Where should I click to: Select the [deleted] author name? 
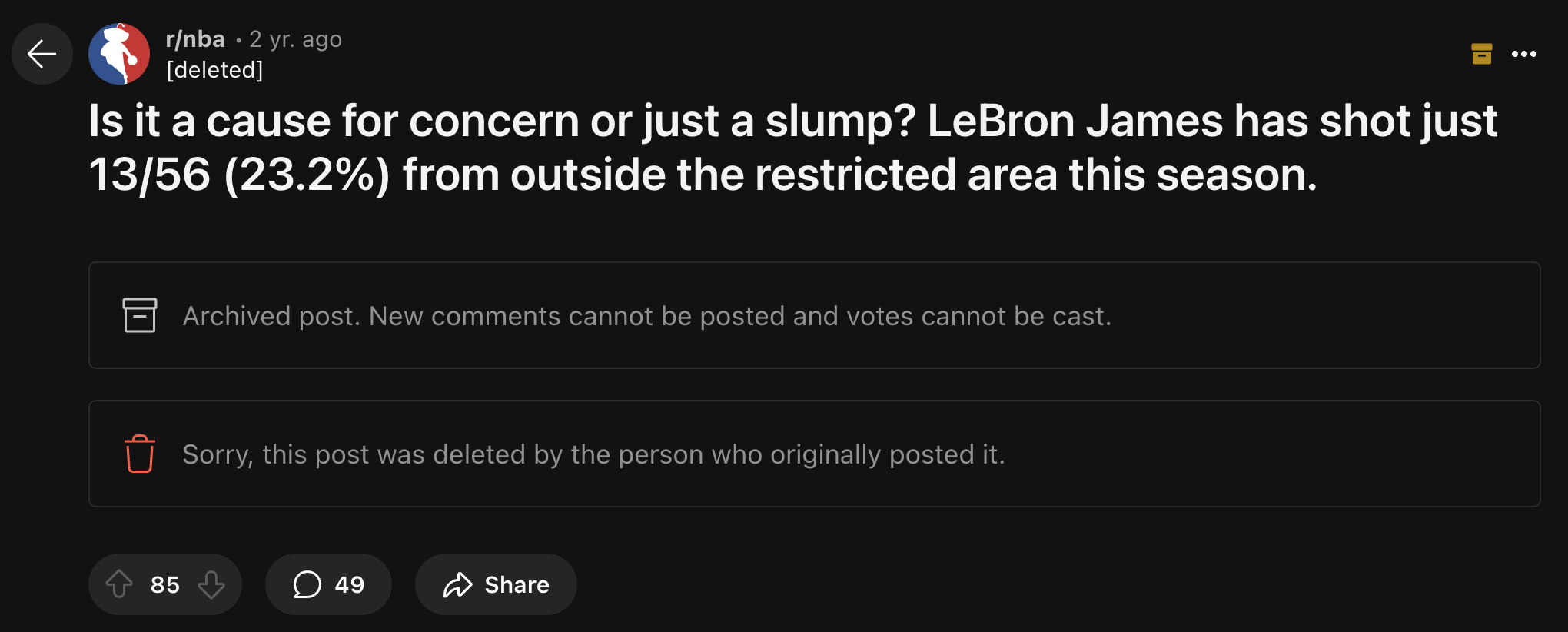215,70
